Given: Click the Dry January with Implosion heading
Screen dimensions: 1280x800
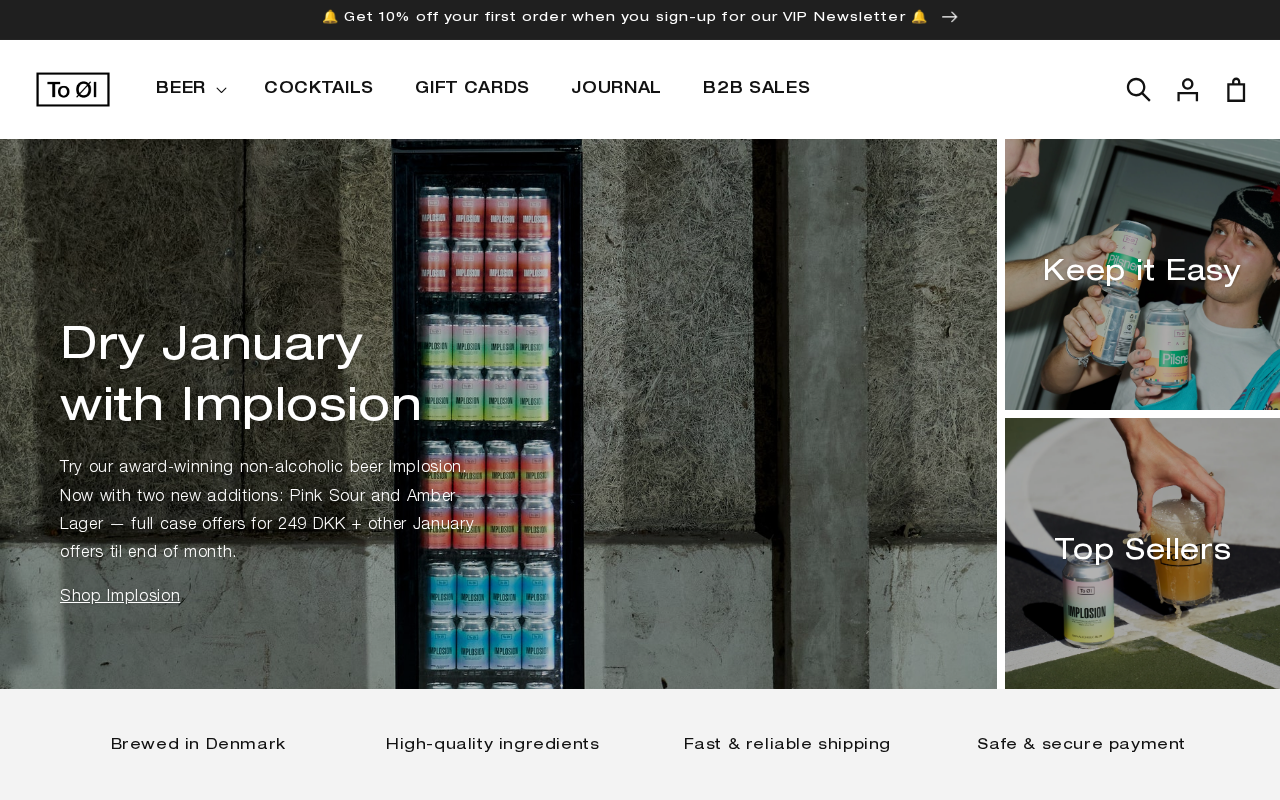Looking at the screenshot, I should pos(241,375).
